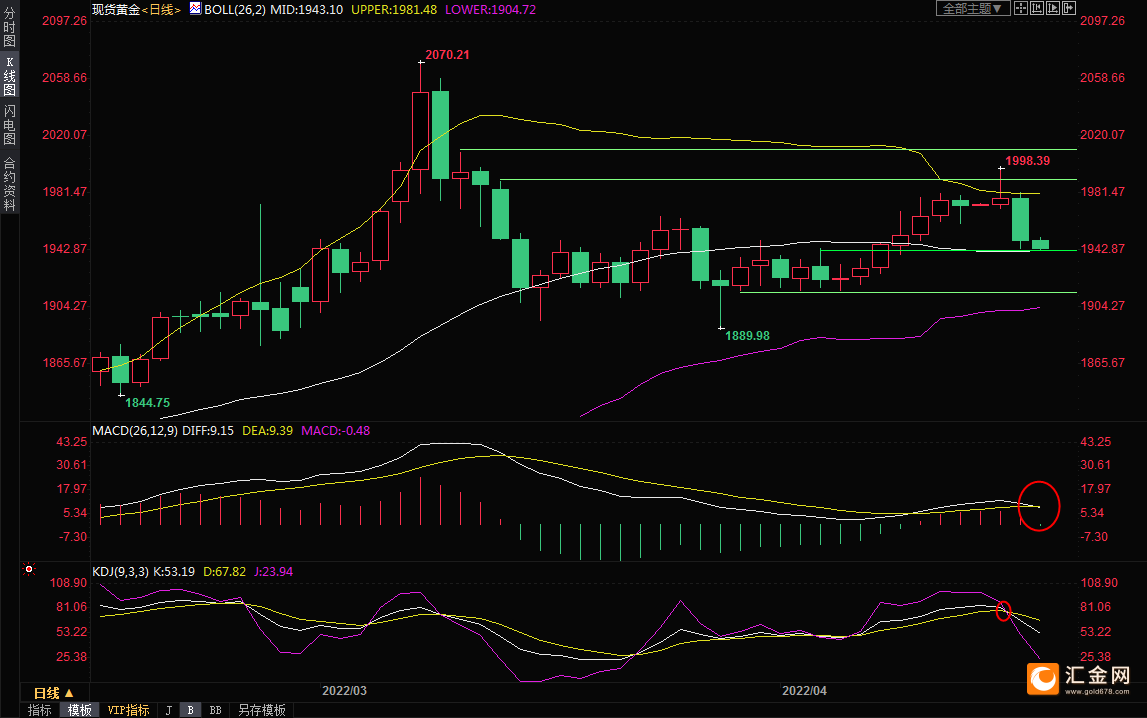Click the export panel arrow icon
This screenshot has height=718, width=1147.
pyautogui.click(x=1069, y=9)
